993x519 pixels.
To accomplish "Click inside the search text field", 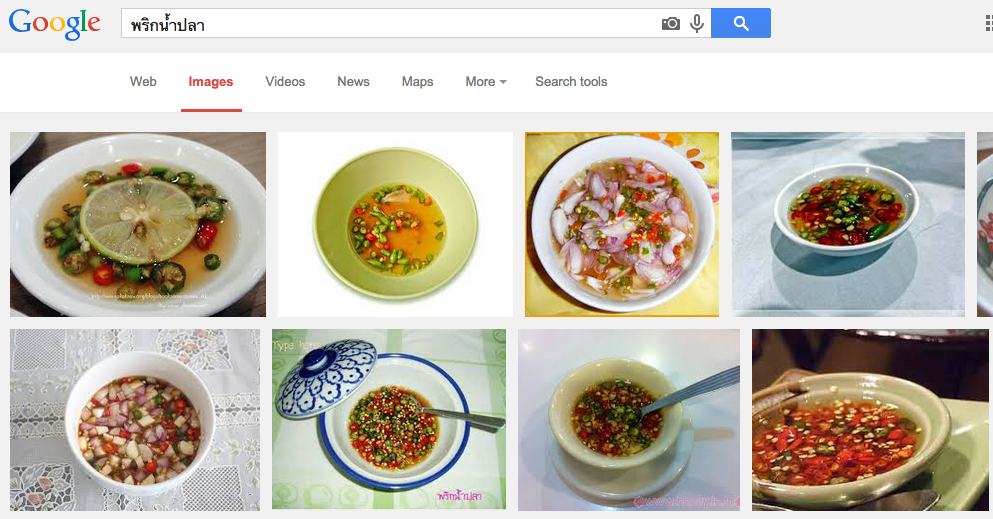I will point(390,24).
